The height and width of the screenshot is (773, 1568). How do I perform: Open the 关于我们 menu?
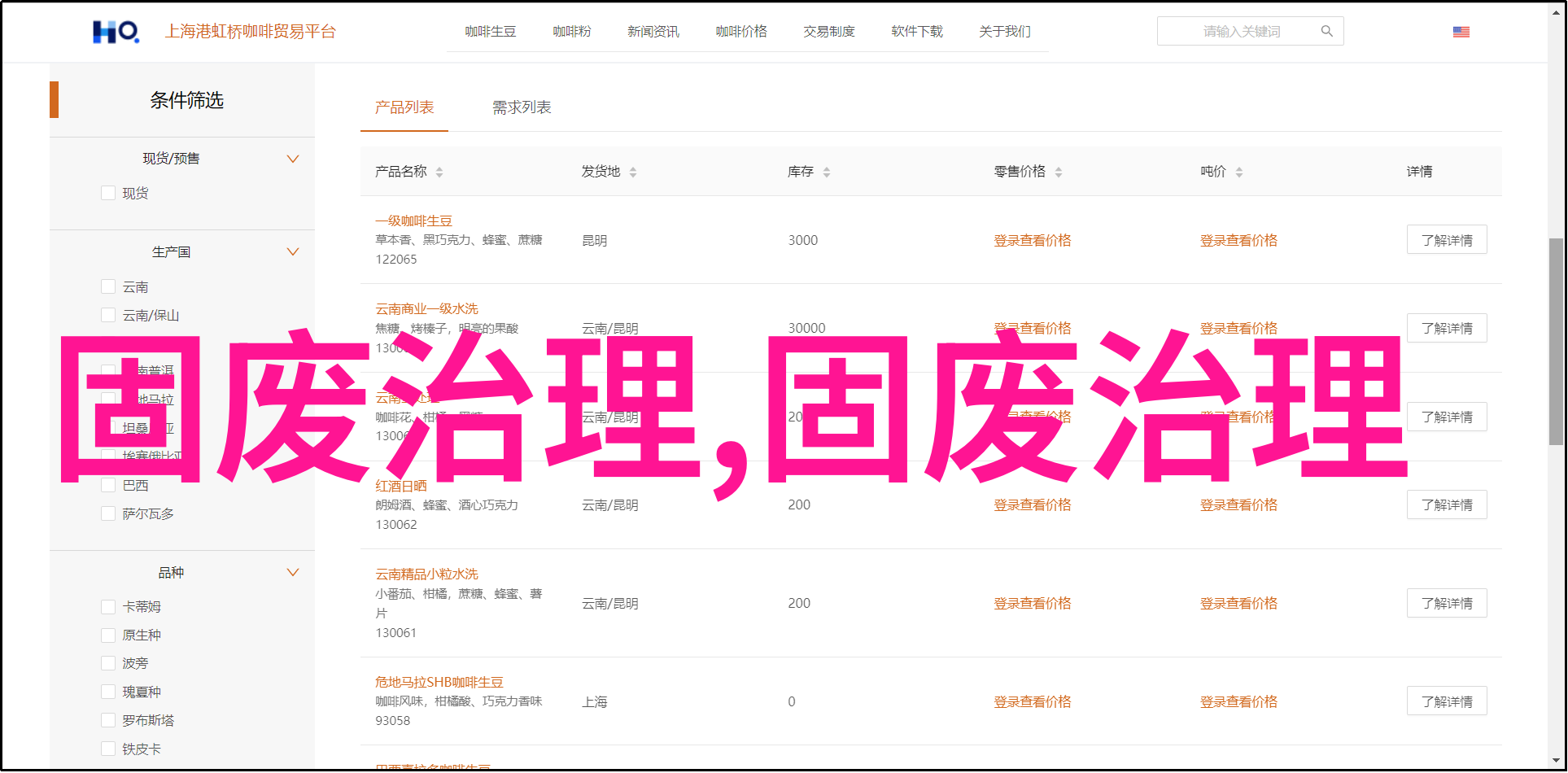[1005, 32]
